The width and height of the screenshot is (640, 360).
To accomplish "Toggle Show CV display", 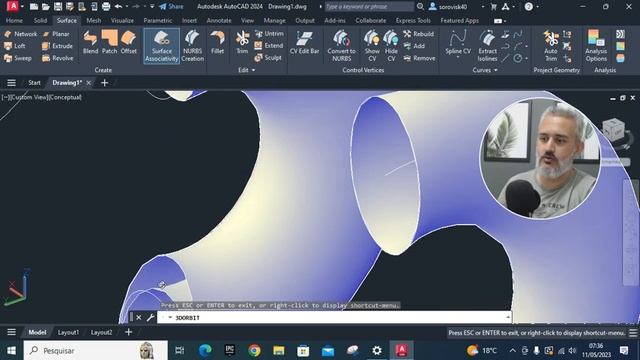I will [x=372, y=46].
